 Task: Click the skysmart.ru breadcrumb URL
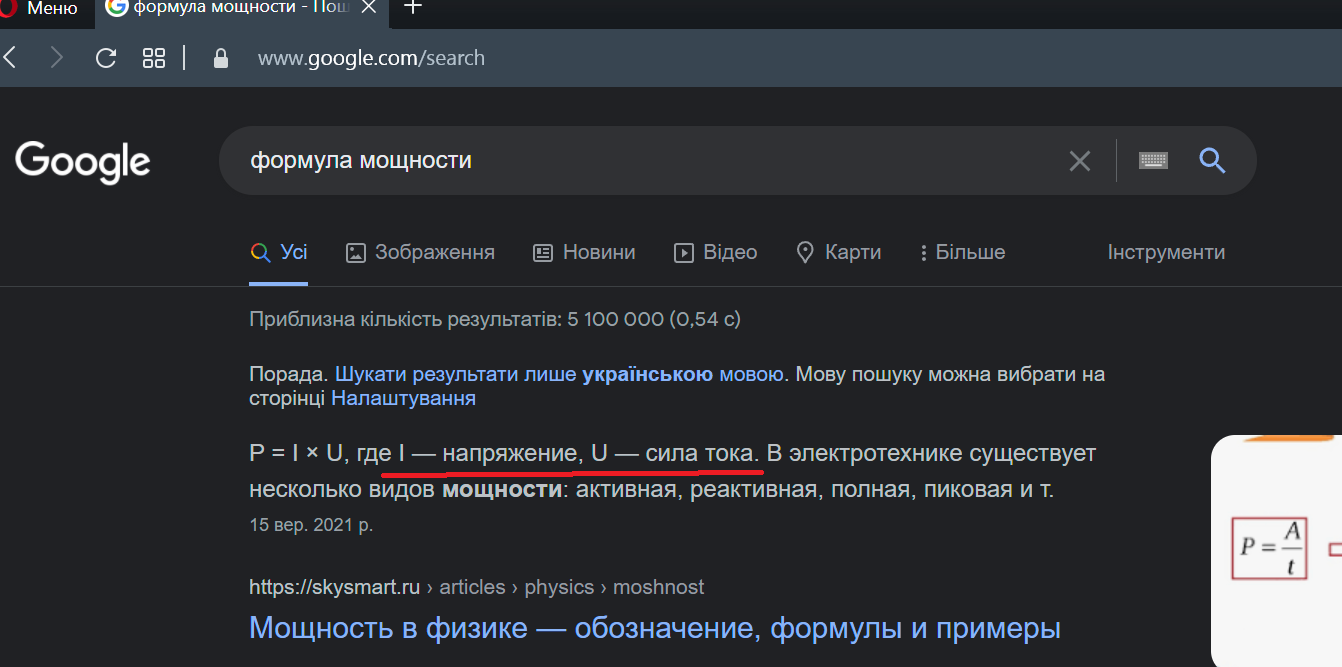tap(477, 587)
